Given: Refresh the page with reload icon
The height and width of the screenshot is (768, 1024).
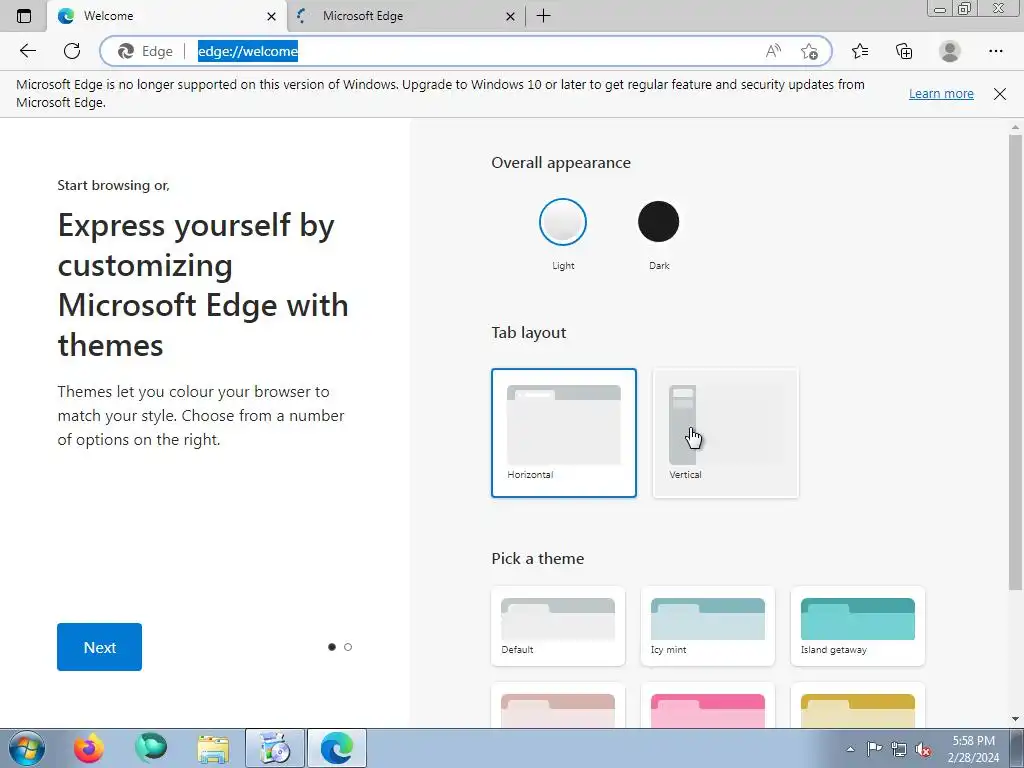Looking at the screenshot, I should (x=72, y=51).
